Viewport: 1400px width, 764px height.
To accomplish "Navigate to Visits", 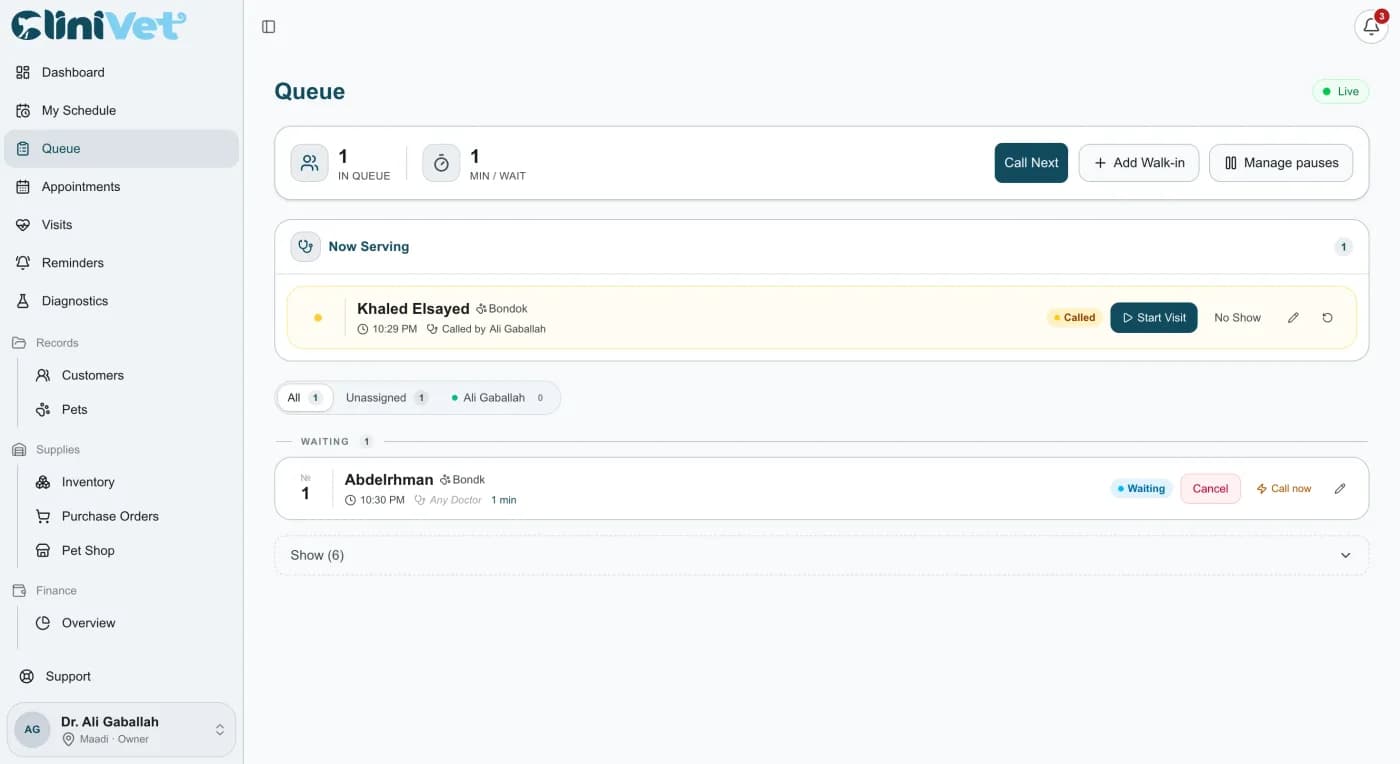I will click(121, 225).
